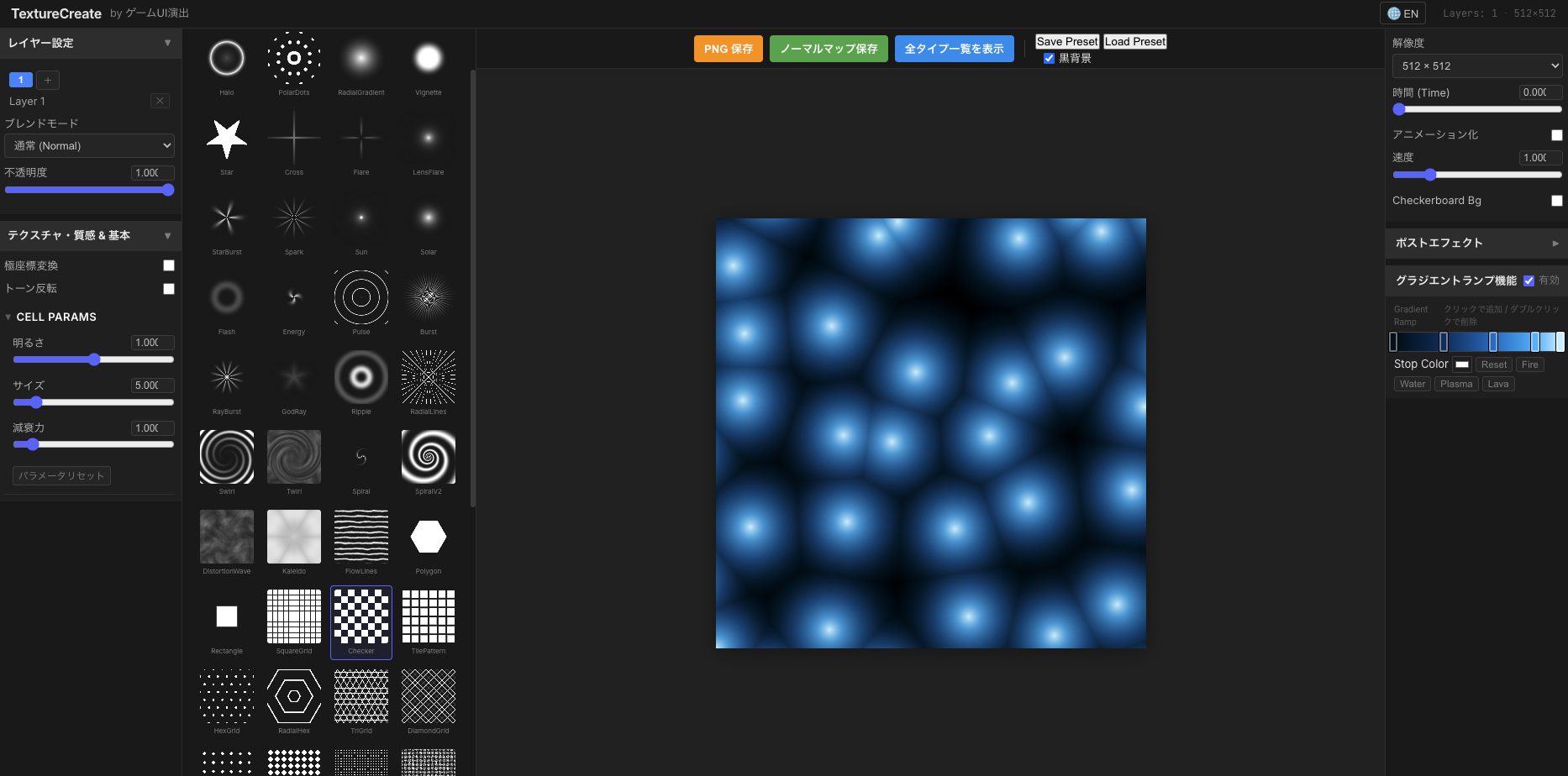Select layer tab 1
This screenshot has width=1568, height=776.
pos(21,80)
